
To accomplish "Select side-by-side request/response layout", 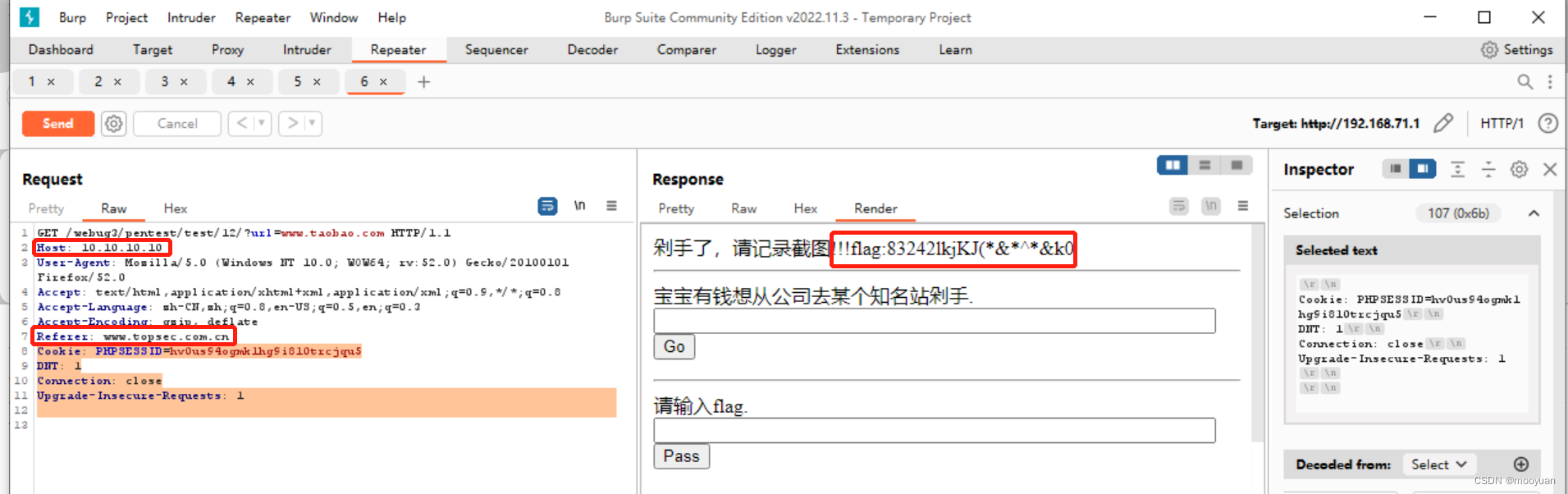I will (1173, 165).
